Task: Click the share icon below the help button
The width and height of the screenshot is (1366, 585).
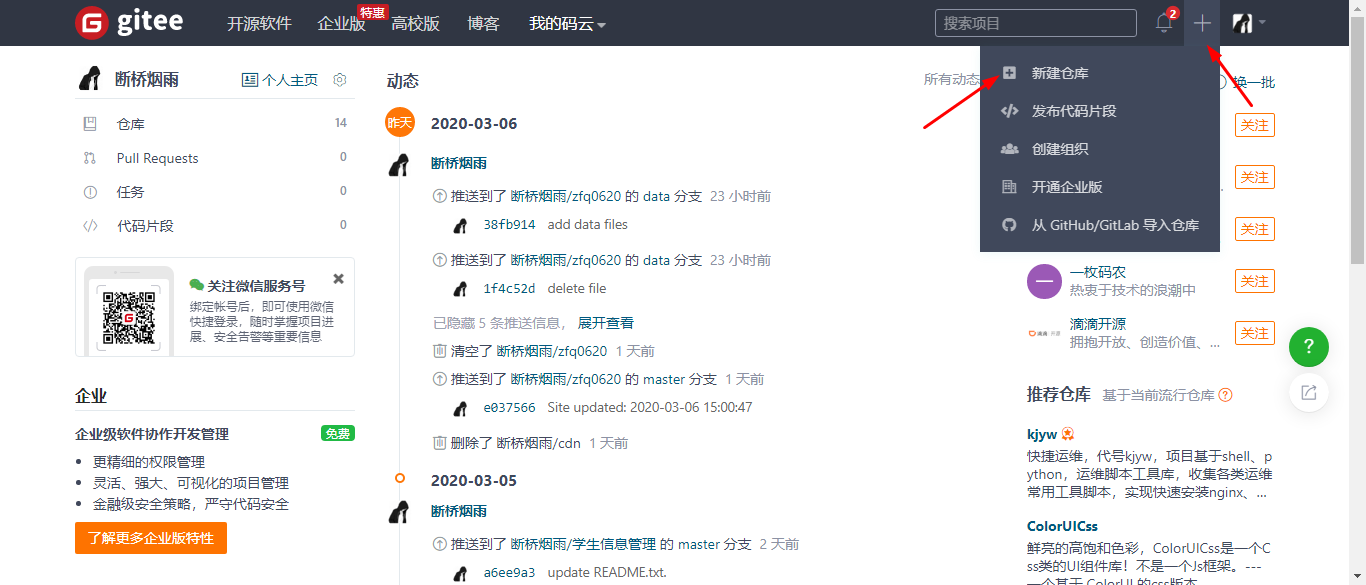Action: coord(1309,394)
